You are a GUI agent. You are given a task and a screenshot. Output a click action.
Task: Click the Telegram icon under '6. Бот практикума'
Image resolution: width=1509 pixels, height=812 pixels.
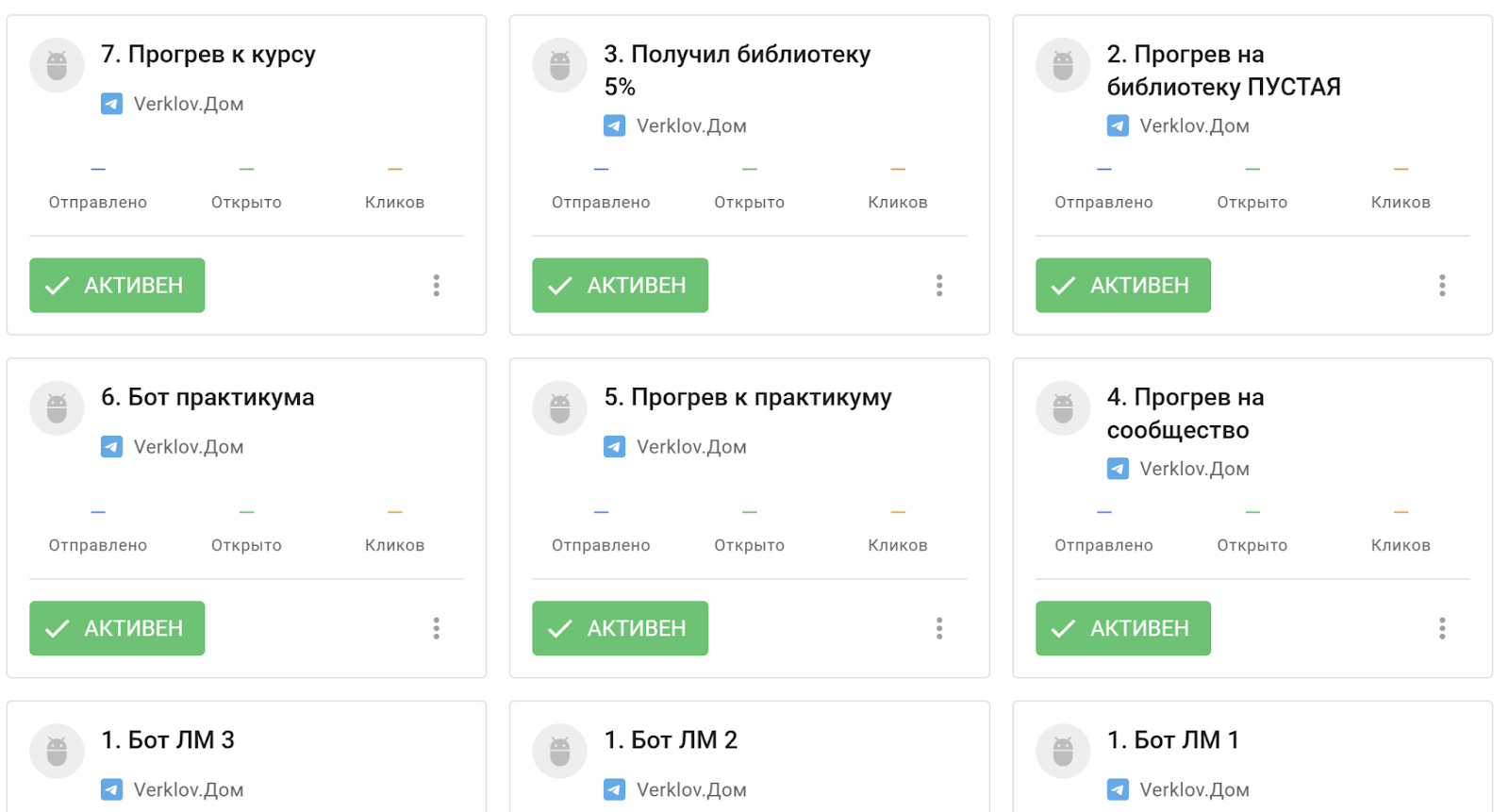[x=112, y=446]
